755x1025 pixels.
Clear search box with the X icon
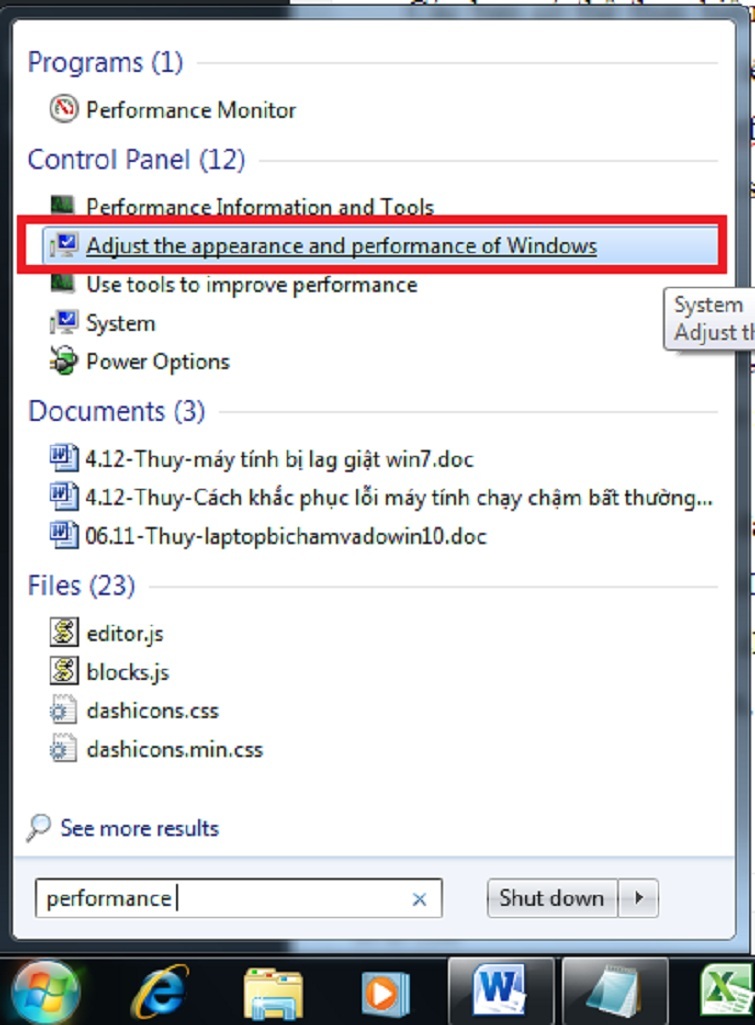point(419,899)
